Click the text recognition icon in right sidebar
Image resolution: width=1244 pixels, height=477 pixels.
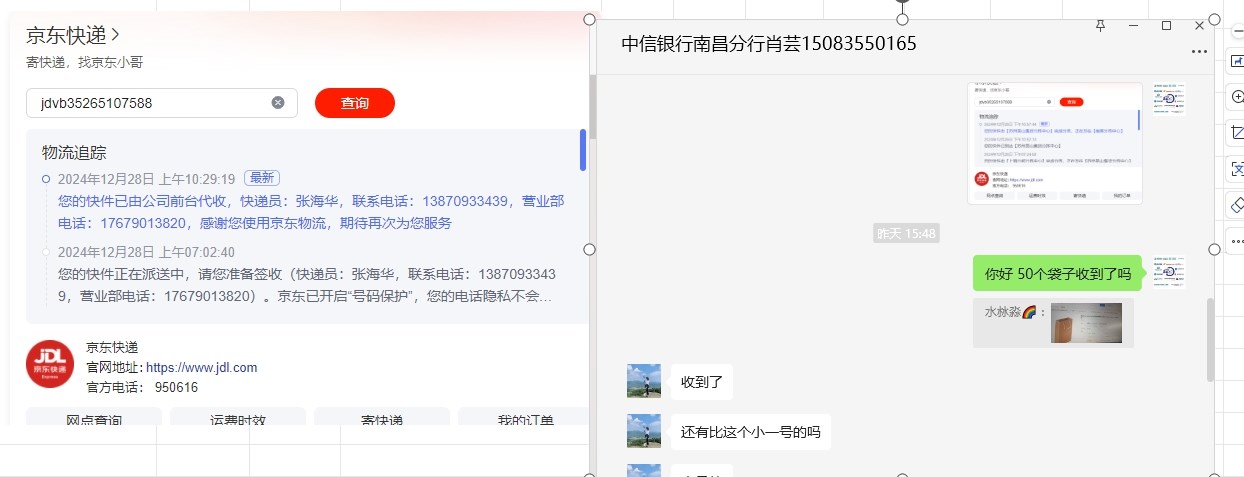tap(1237, 169)
